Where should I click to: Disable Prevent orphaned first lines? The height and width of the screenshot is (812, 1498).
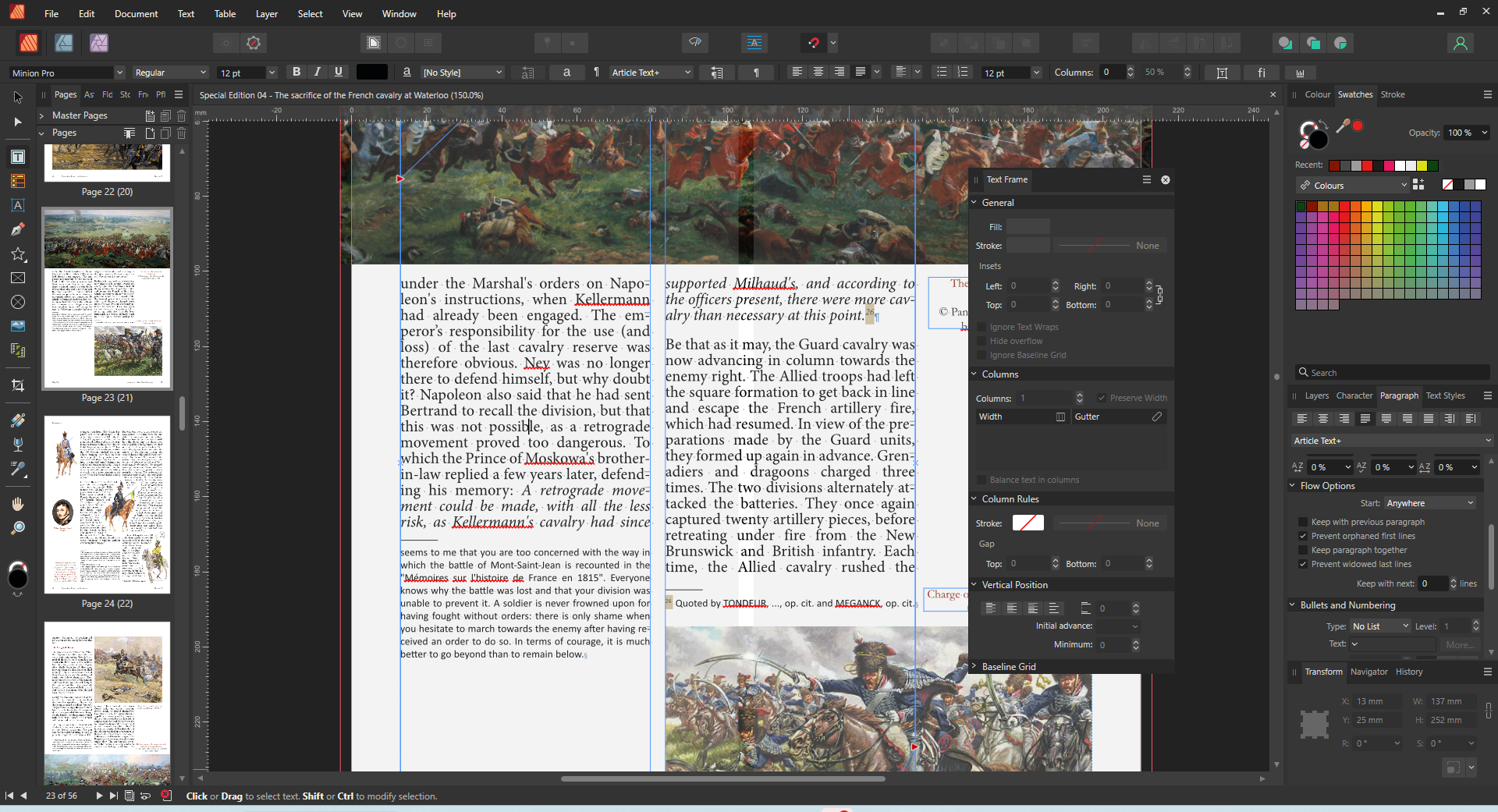point(1303,536)
